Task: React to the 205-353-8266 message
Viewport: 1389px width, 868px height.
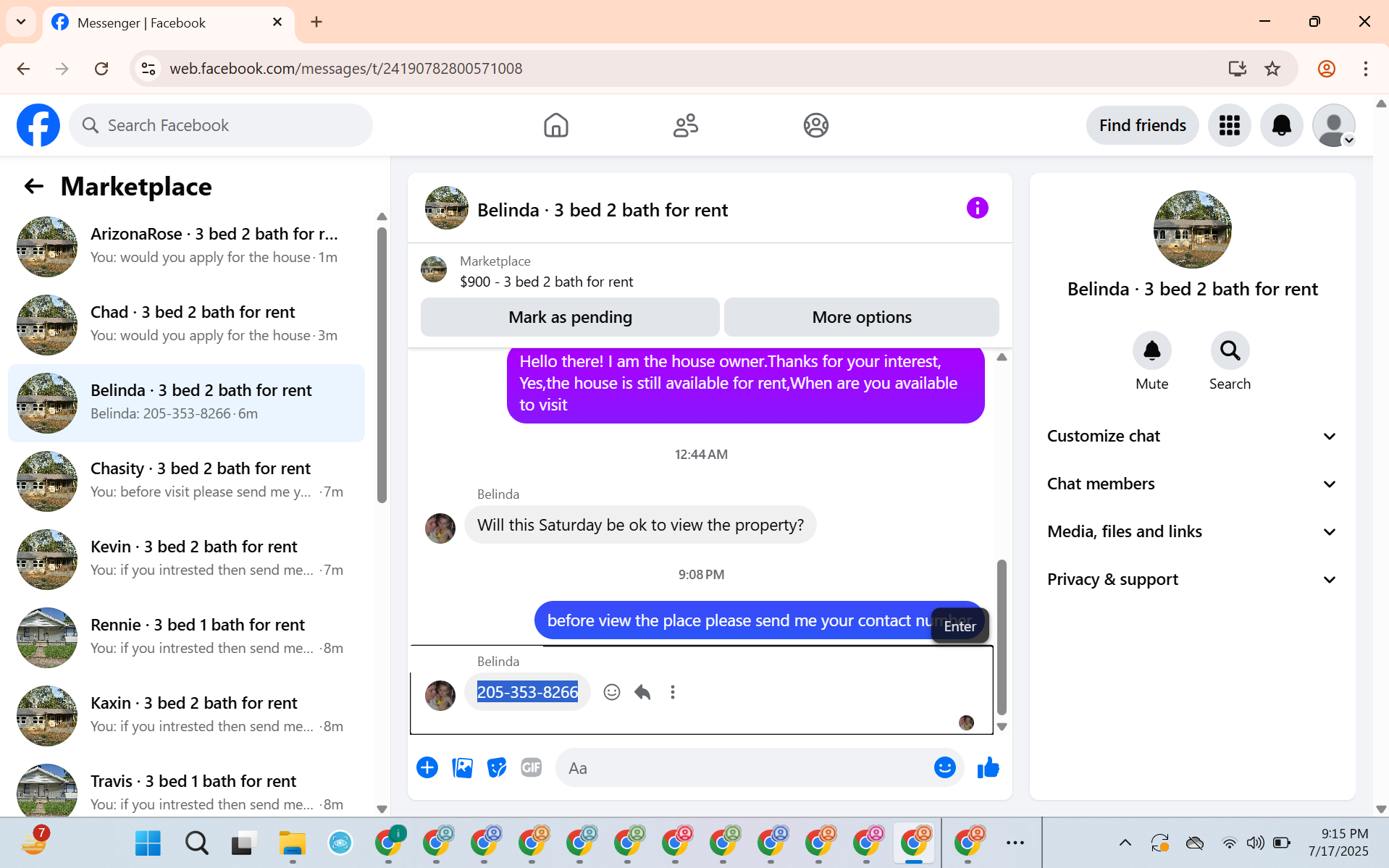Action: [x=612, y=692]
